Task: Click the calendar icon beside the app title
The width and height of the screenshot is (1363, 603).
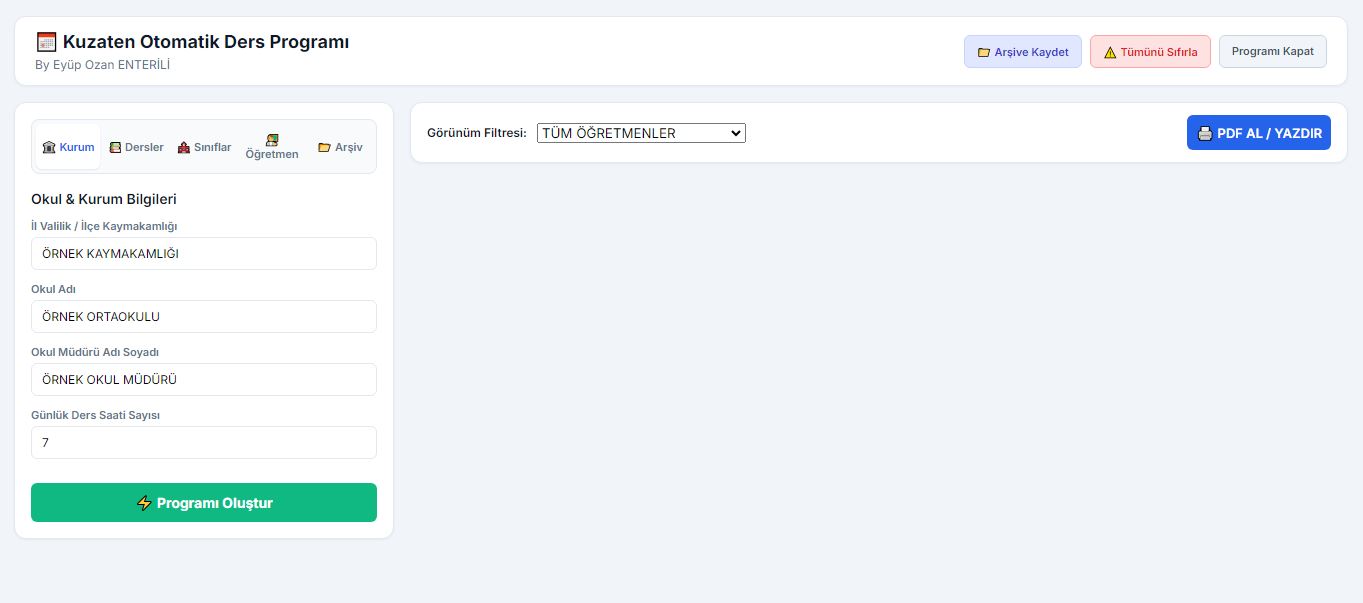Action: coord(46,42)
